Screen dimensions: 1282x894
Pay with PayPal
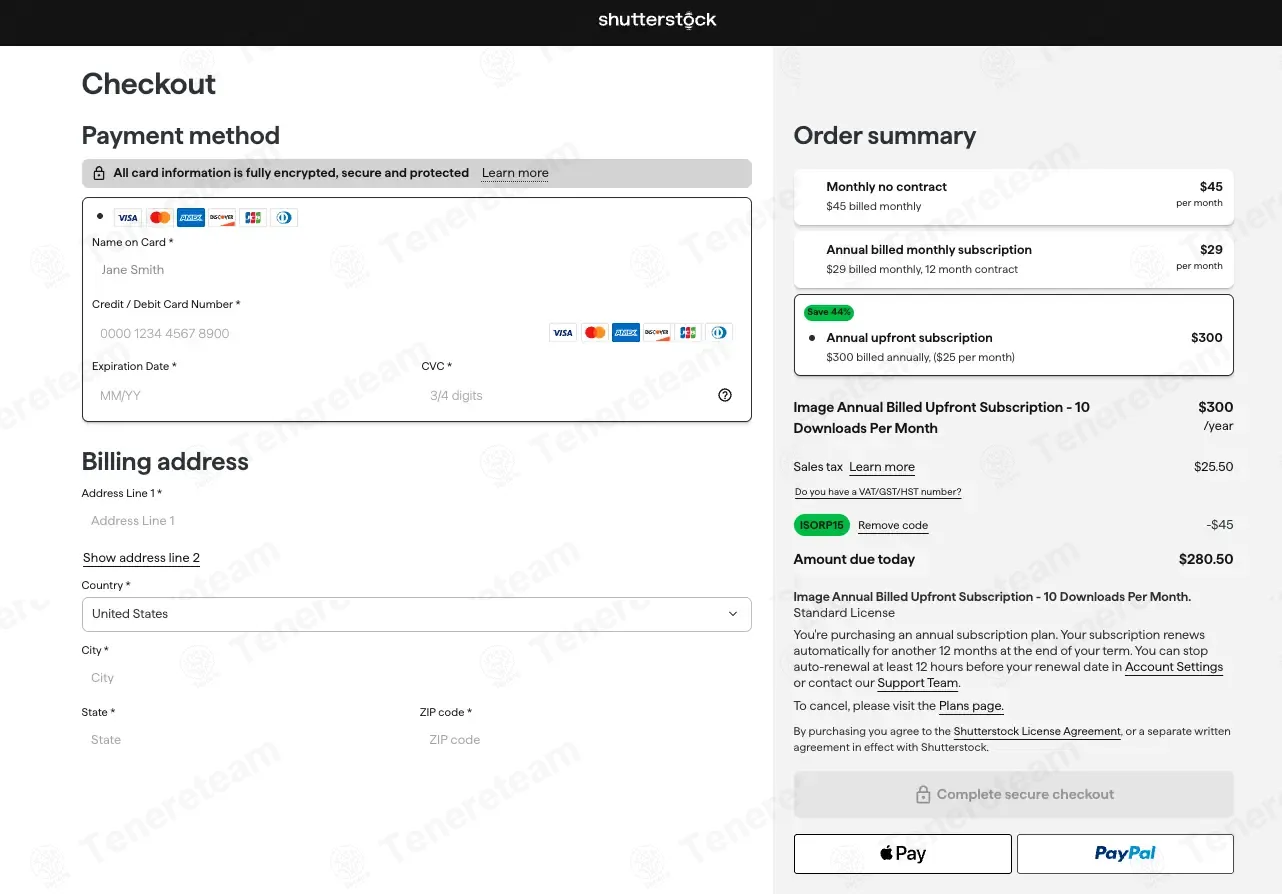1125,853
